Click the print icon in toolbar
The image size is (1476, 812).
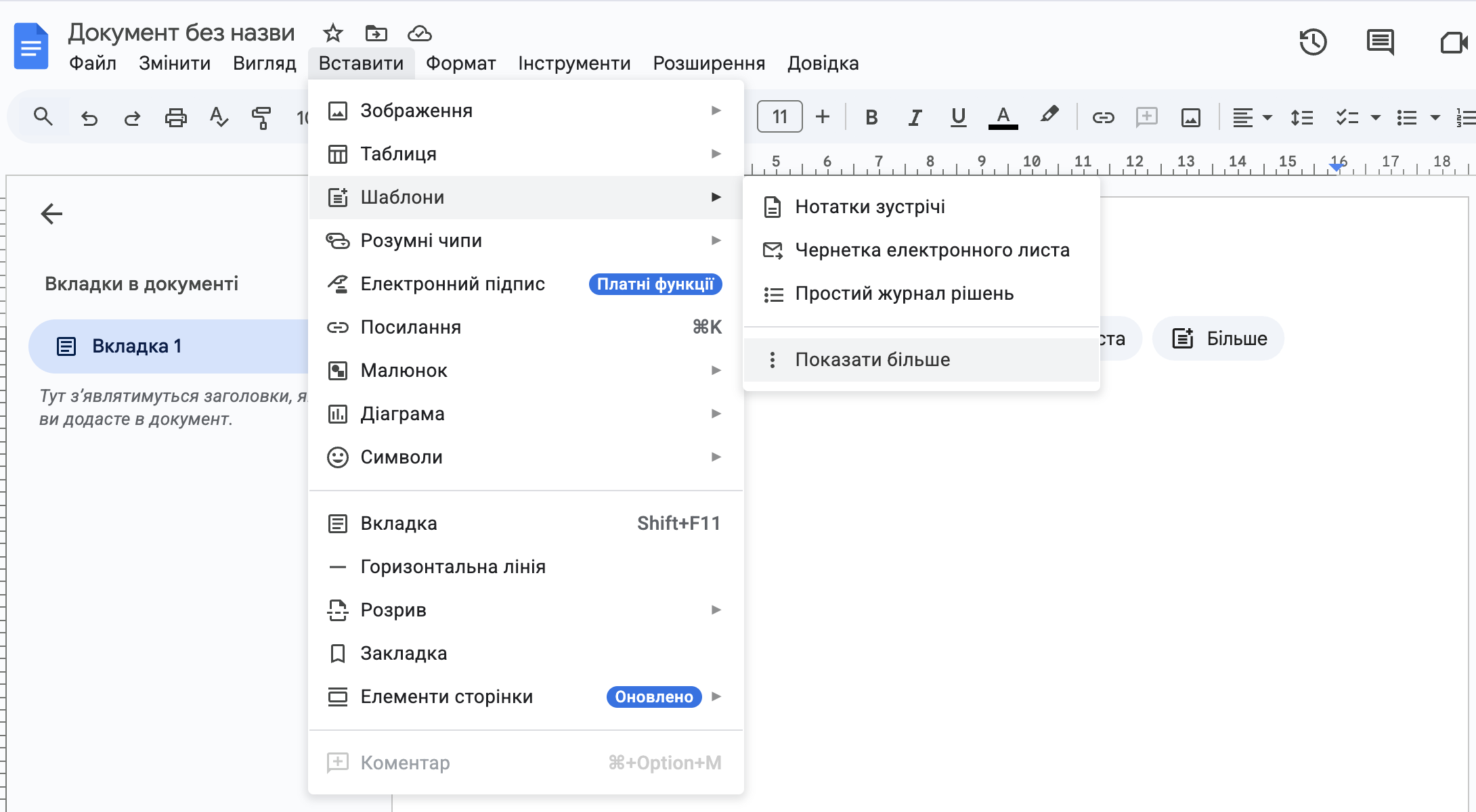[x=175, y=118]
